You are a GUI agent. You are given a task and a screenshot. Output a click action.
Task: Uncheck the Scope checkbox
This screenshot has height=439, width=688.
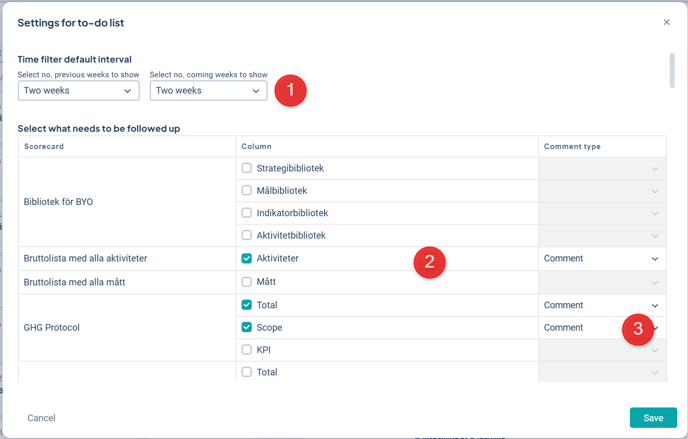[247, 327]
